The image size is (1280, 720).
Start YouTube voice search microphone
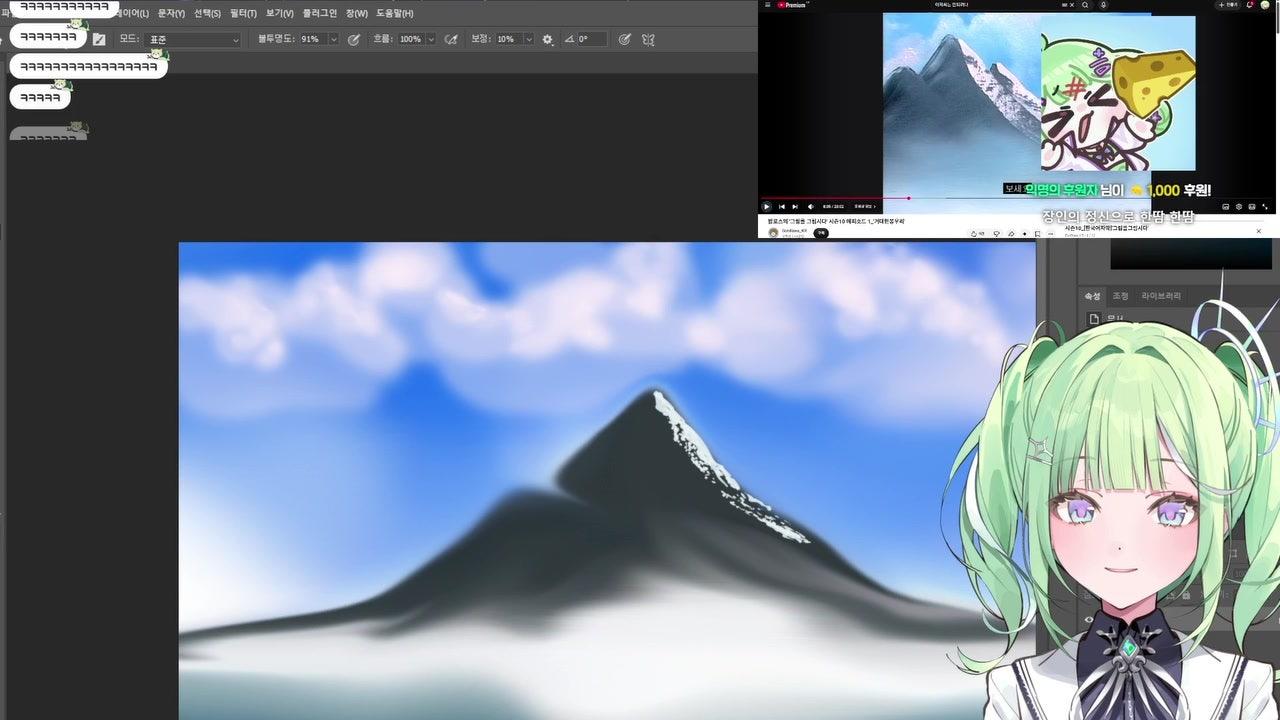(1104, 5)
